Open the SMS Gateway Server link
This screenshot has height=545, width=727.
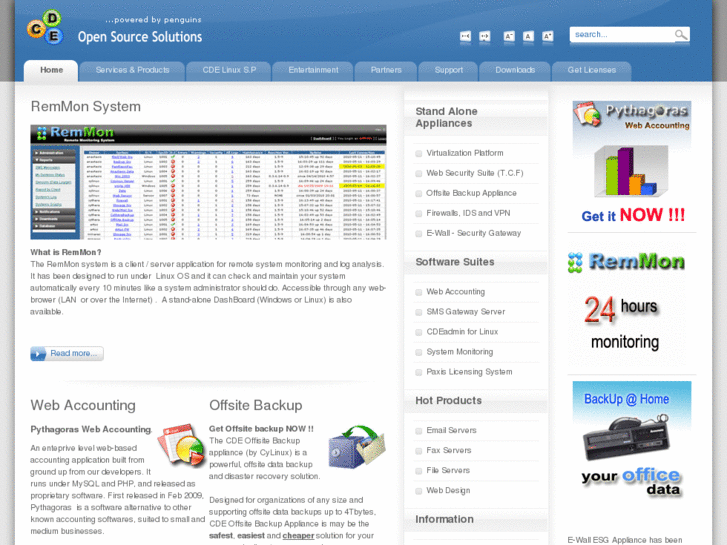[466, 312]
